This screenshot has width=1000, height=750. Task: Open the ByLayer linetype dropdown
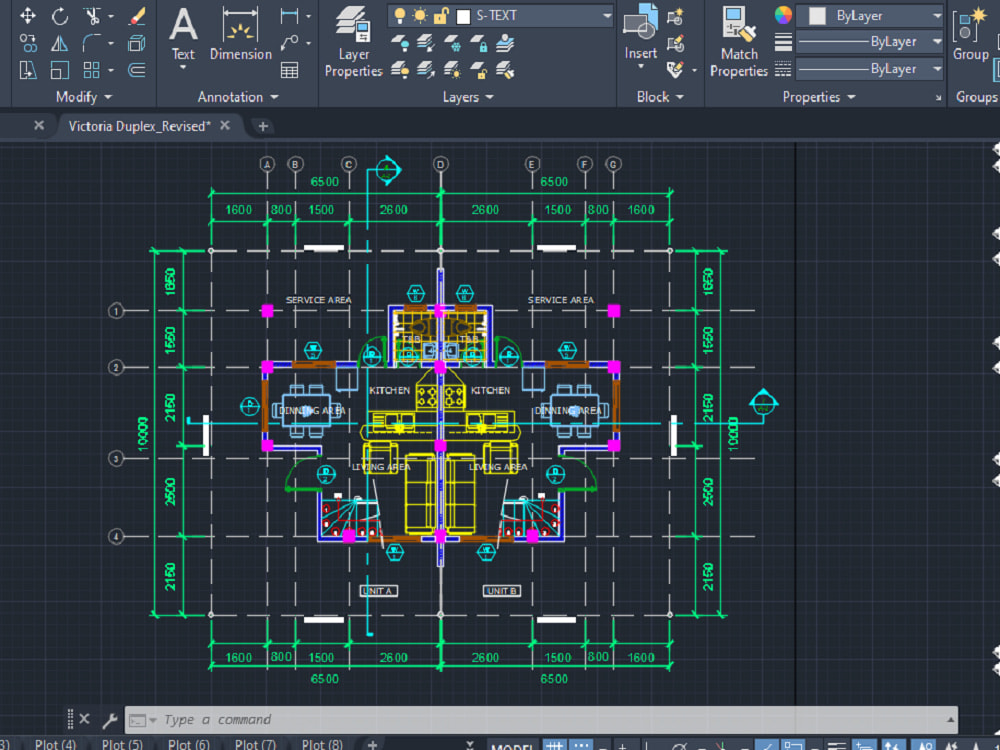coord(937,68)
